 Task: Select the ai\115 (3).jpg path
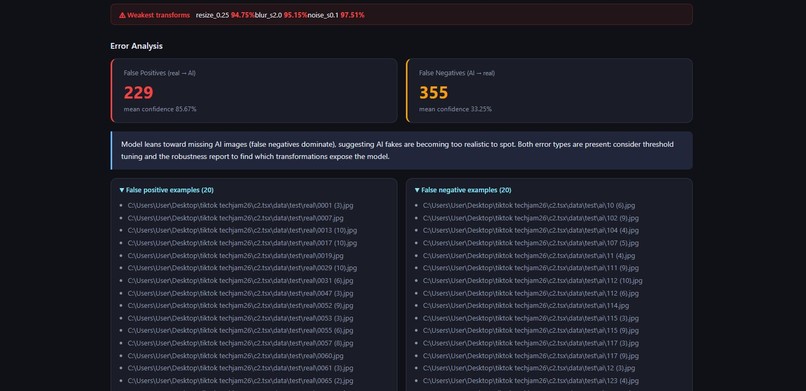tap(531, 318)
